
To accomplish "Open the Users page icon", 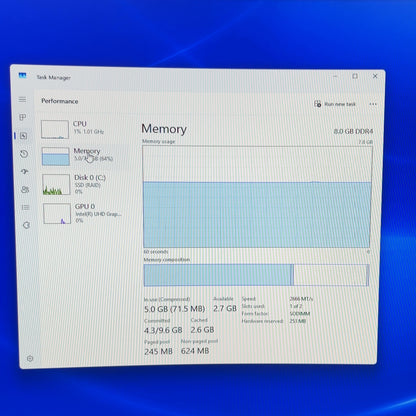I will pyautogui.click(x=25, y=189).
